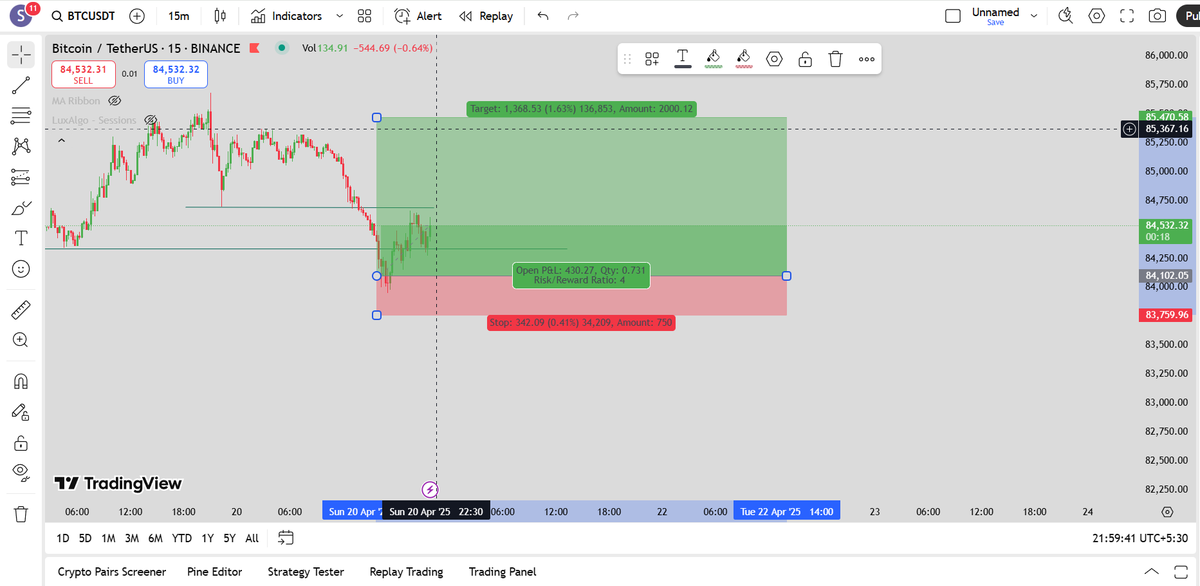Open the Strategy Tester tab
Screen dimensions: 1200x586
click(x=306, y=572)
